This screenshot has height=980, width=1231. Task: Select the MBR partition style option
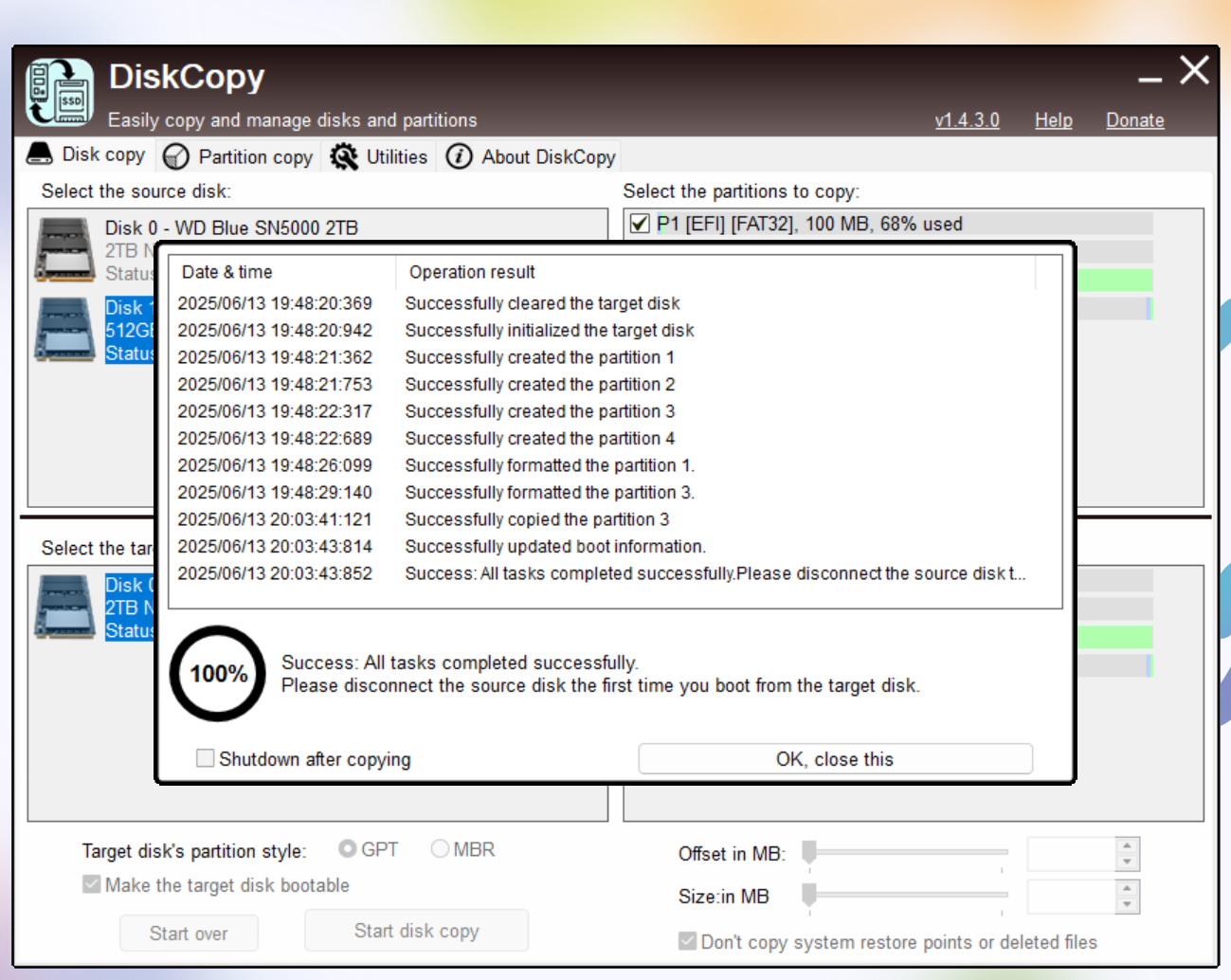439,849
